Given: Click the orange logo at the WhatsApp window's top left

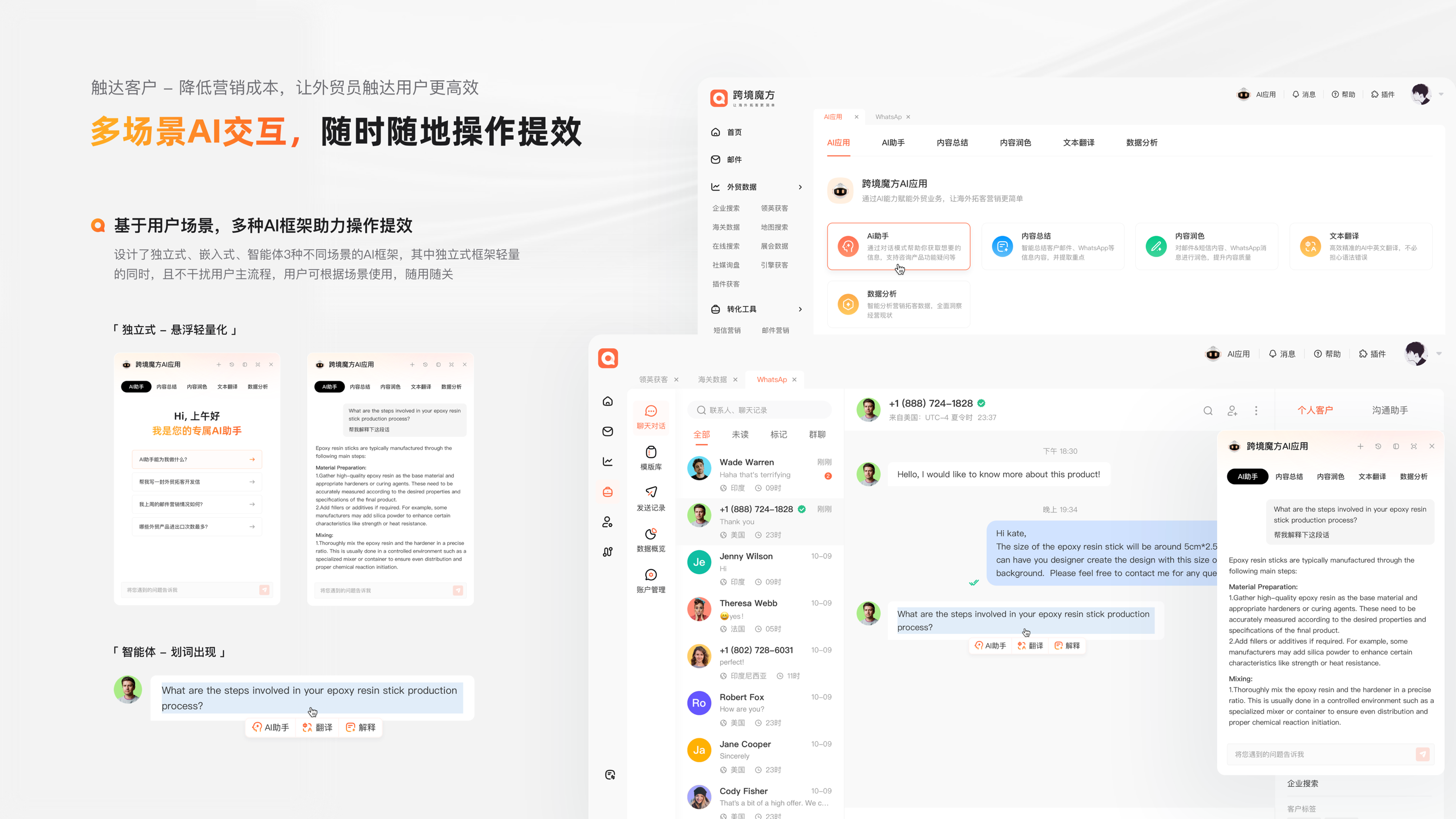Looking at the screenshot, I should [x=608, y=358].
